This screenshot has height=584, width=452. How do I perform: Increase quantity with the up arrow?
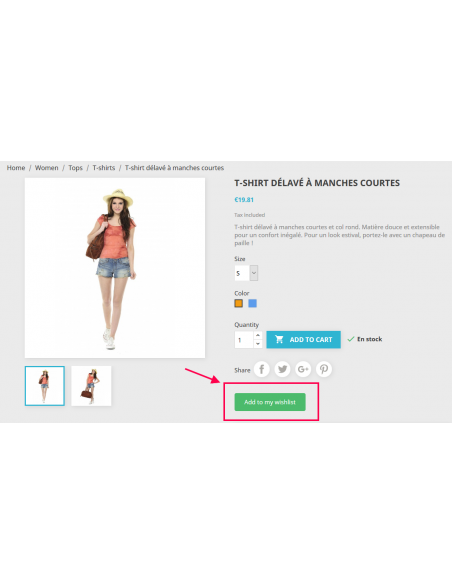(258, 335)
